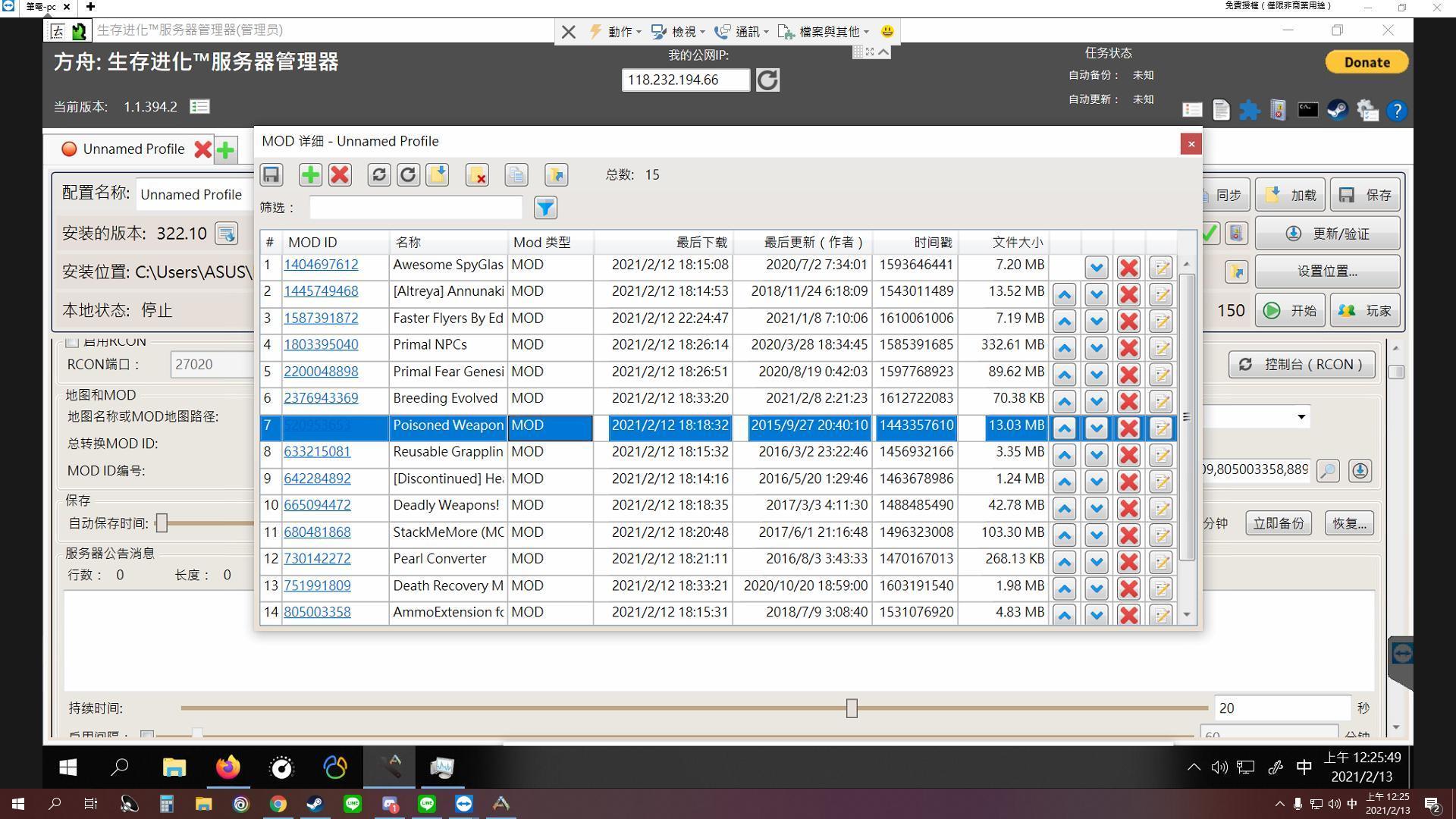This screenshot has height=819, width=1456.
Task: Click the save MOD profile icon
Action: point(270,175)
